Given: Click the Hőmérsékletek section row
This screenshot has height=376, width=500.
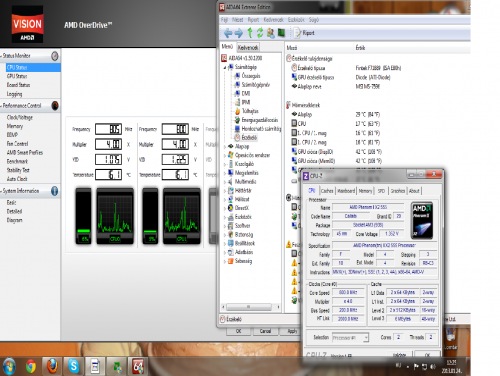Looking at the screenshot, I should 303,105.
